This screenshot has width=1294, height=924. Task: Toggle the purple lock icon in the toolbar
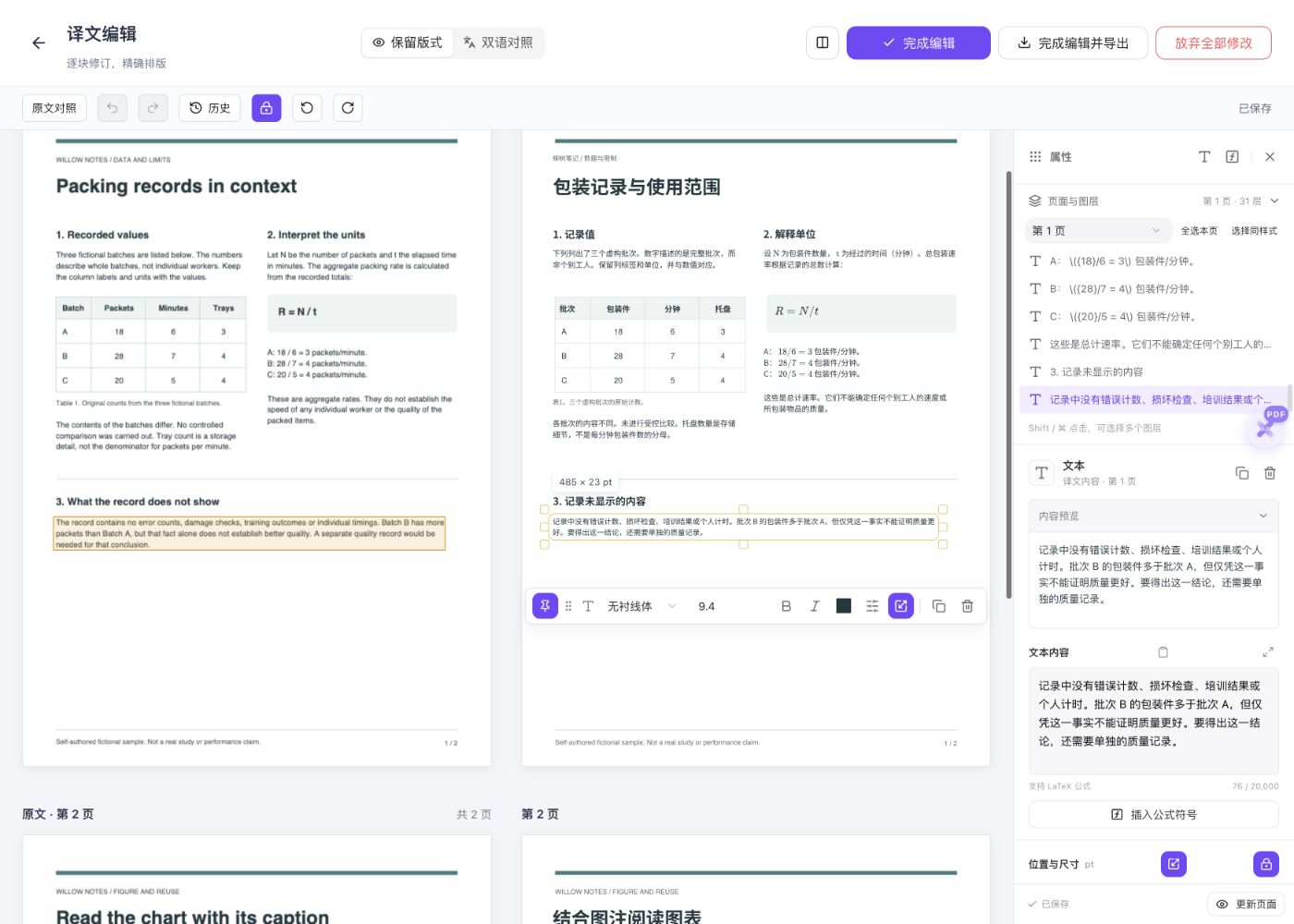266,108
